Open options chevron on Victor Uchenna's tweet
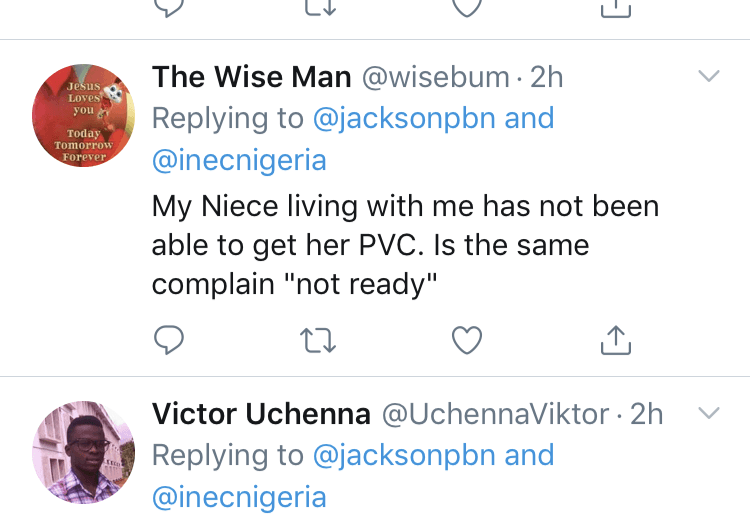750x516 pixels. point(709,413)
